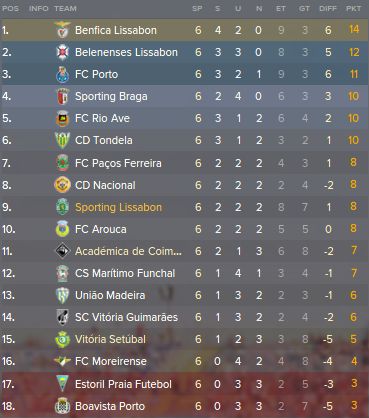Click the Benfica Lissabon club crest
Image resolution: width=369 pixels, height=418 pixels.
click(x=62, y=30)
